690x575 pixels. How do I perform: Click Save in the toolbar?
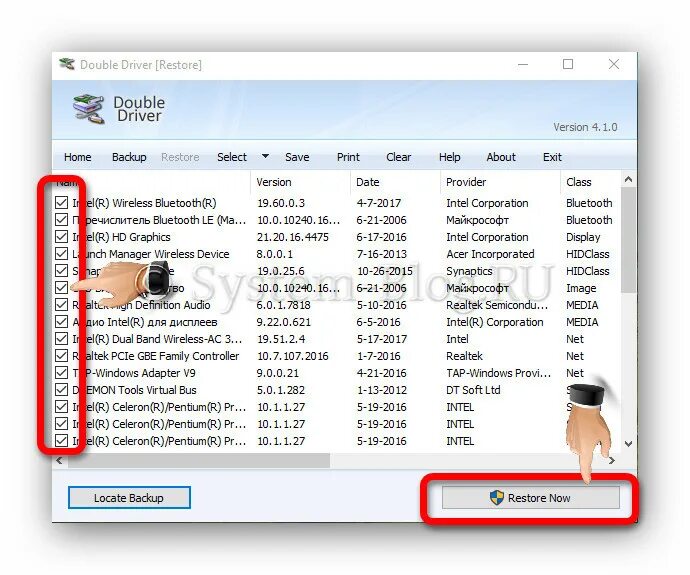(x=297, y=157)
